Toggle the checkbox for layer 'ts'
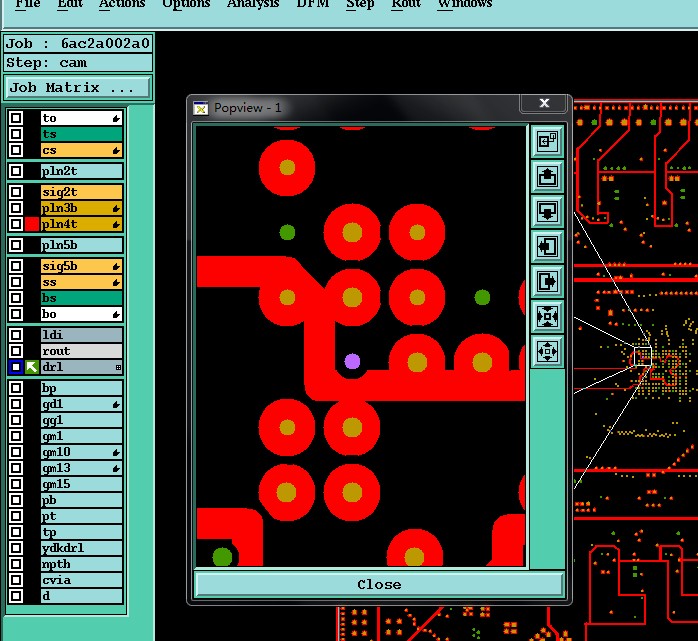 [x=16, y=134]
